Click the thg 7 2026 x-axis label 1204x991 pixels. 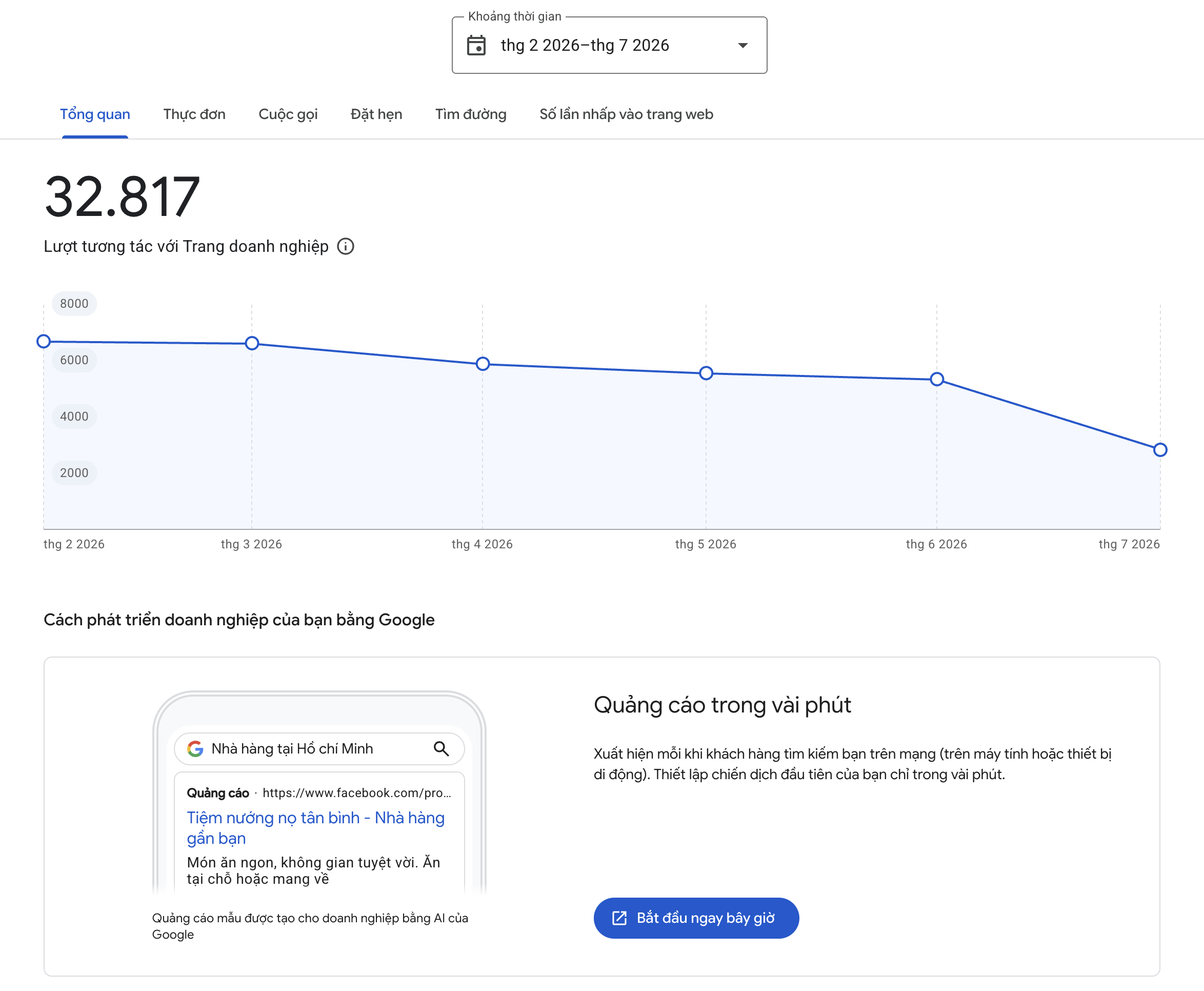click(1129, 544)
